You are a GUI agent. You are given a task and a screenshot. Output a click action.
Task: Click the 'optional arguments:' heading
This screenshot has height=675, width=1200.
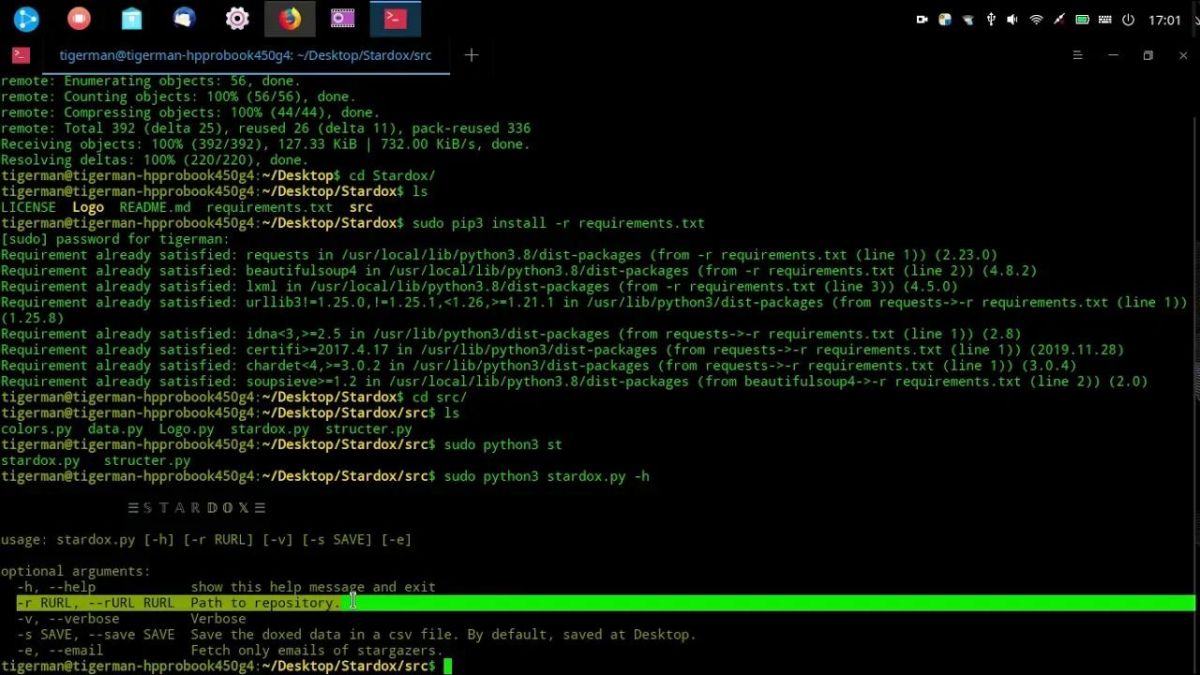point(75,572)
